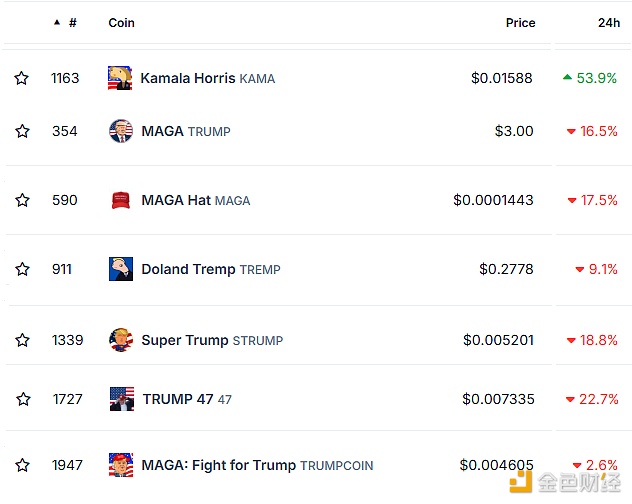
Task: Sort by the Coin column header
Action: (x=121, y=23)
